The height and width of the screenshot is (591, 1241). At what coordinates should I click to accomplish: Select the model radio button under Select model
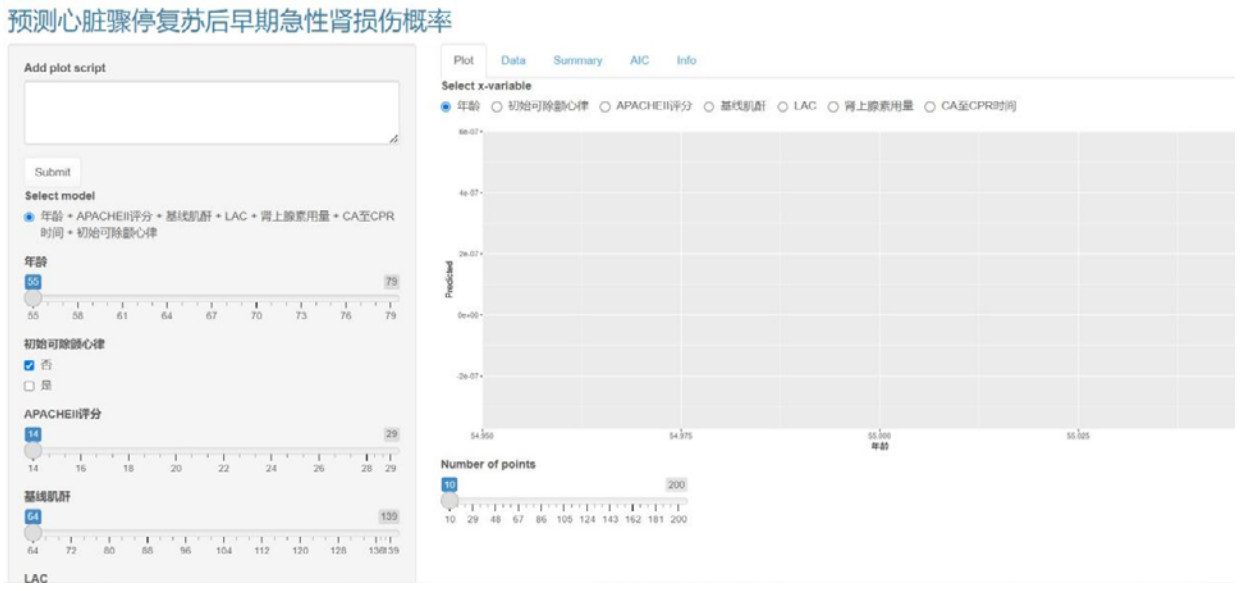(x=30, y=217)
